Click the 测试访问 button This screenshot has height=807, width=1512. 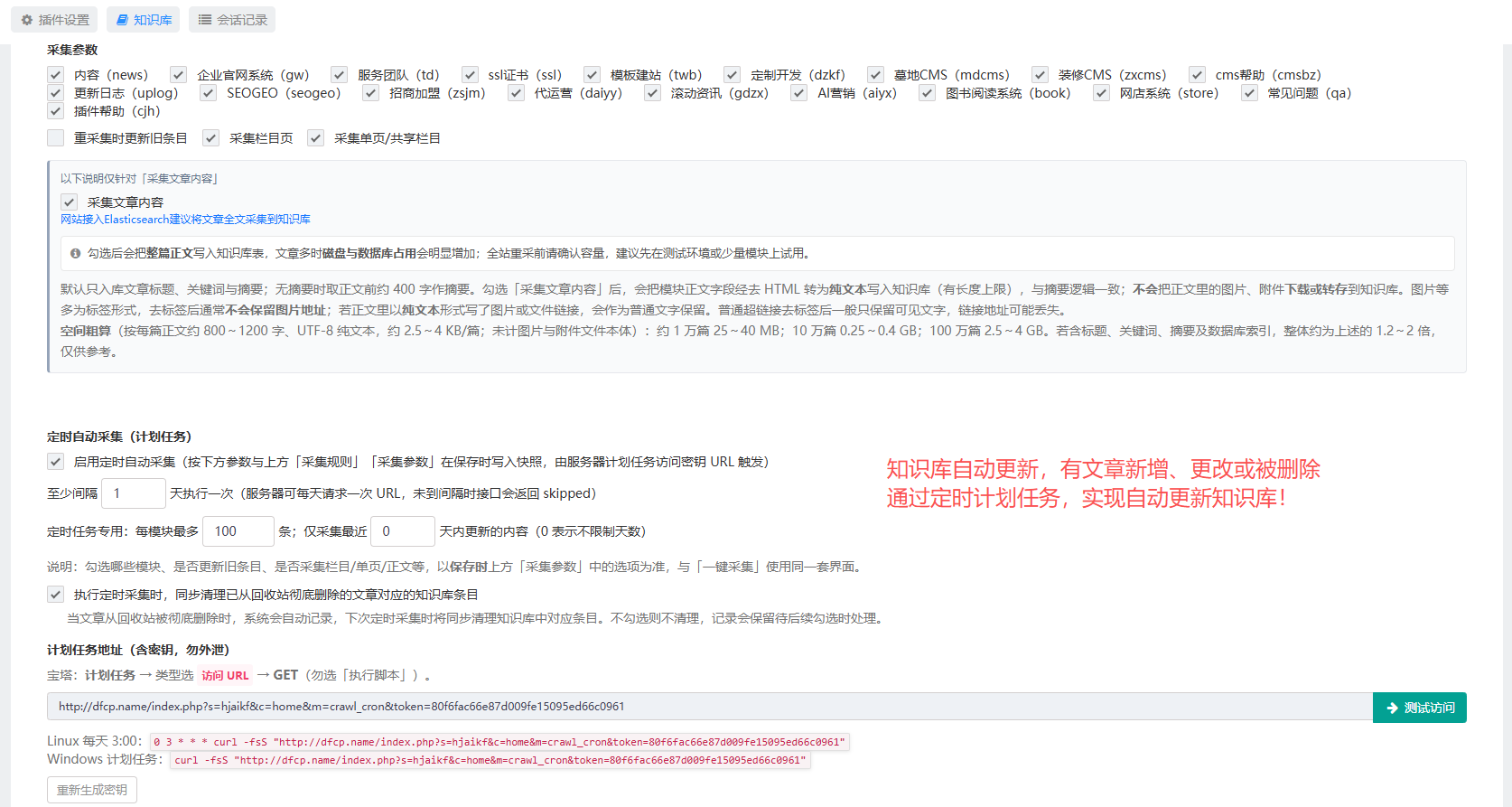tap(1420, 708)
